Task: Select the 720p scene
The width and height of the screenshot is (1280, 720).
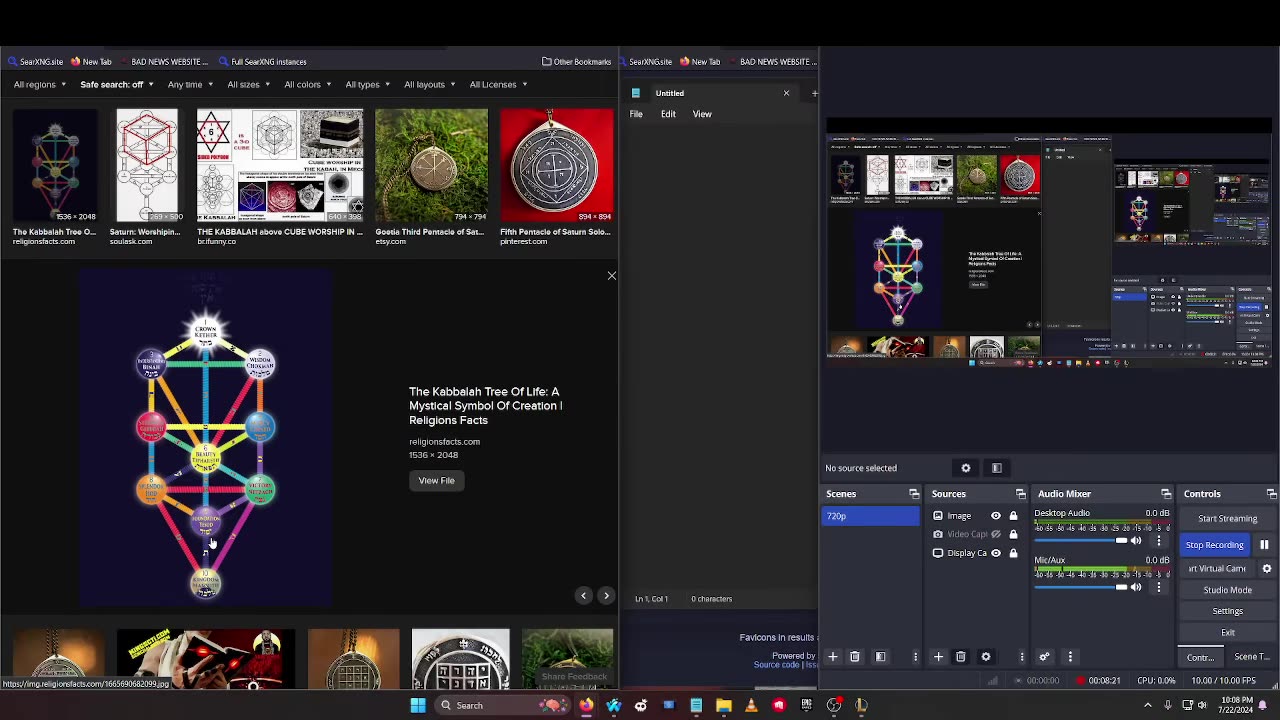Action: pyautogui.click(x=871, y=516)
